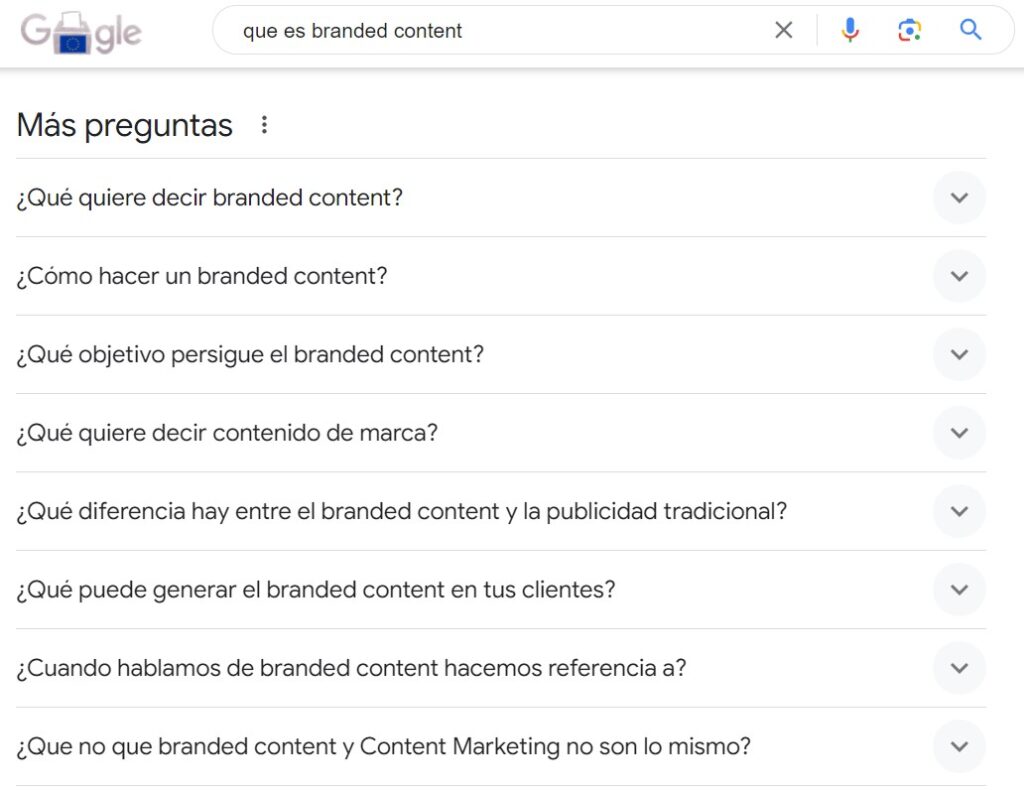Expand '¿Qué objetivo persigue el branded content?'
This screenshot has height=790, width=1024.
tap(958, 355)
